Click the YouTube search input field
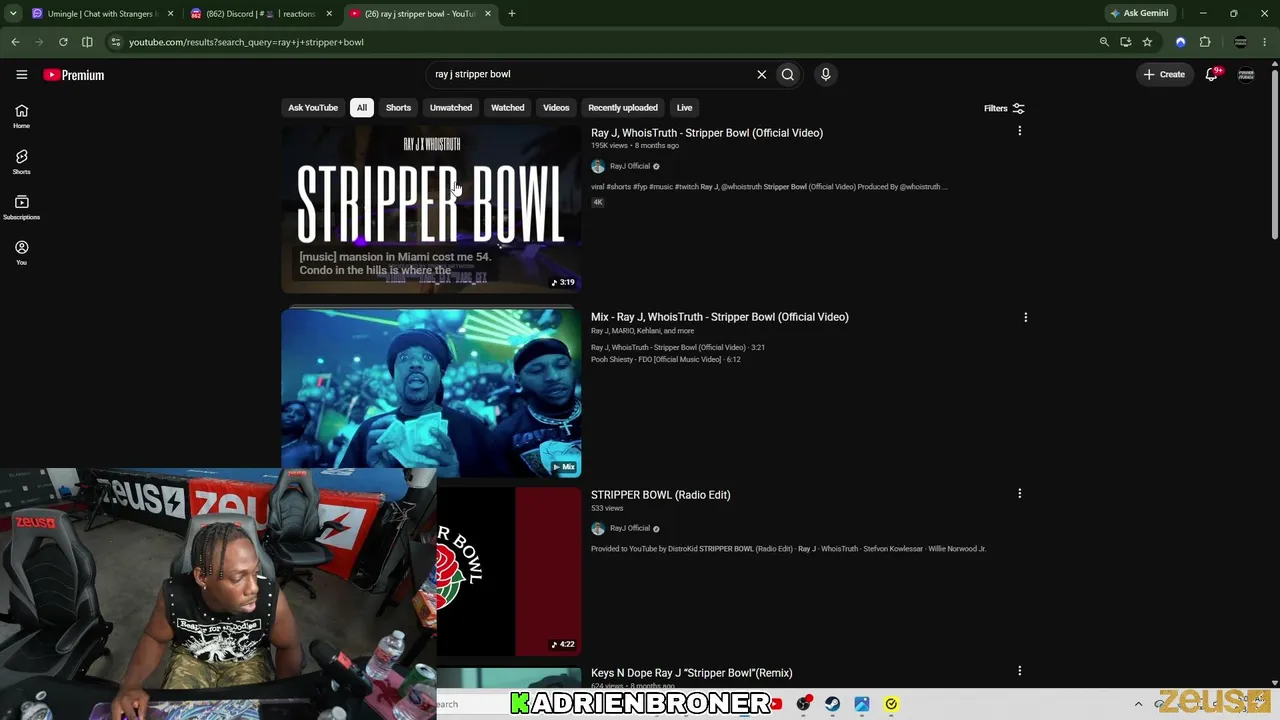Viewport: 1280px width, 720px height. [590, 74]
